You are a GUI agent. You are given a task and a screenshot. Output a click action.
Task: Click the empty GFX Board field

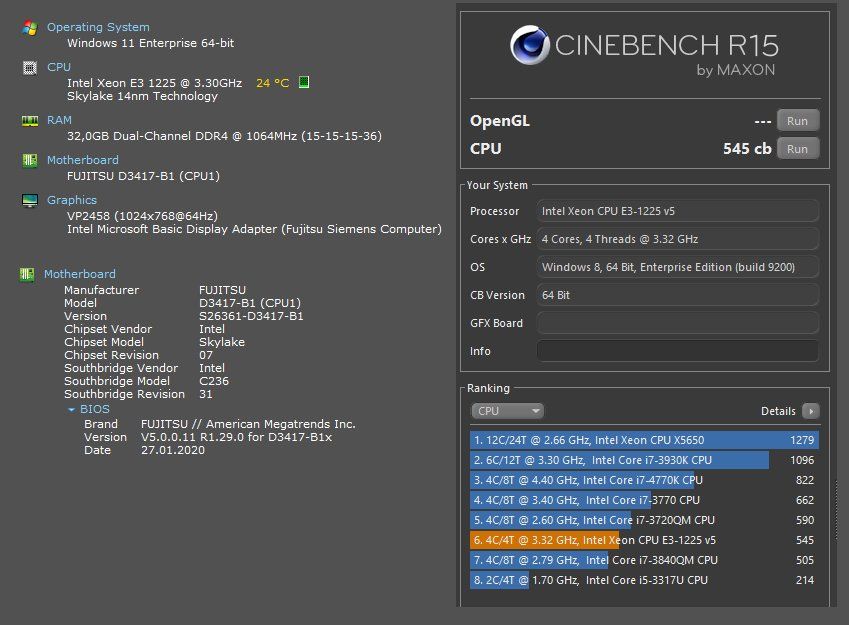(677, 323)
